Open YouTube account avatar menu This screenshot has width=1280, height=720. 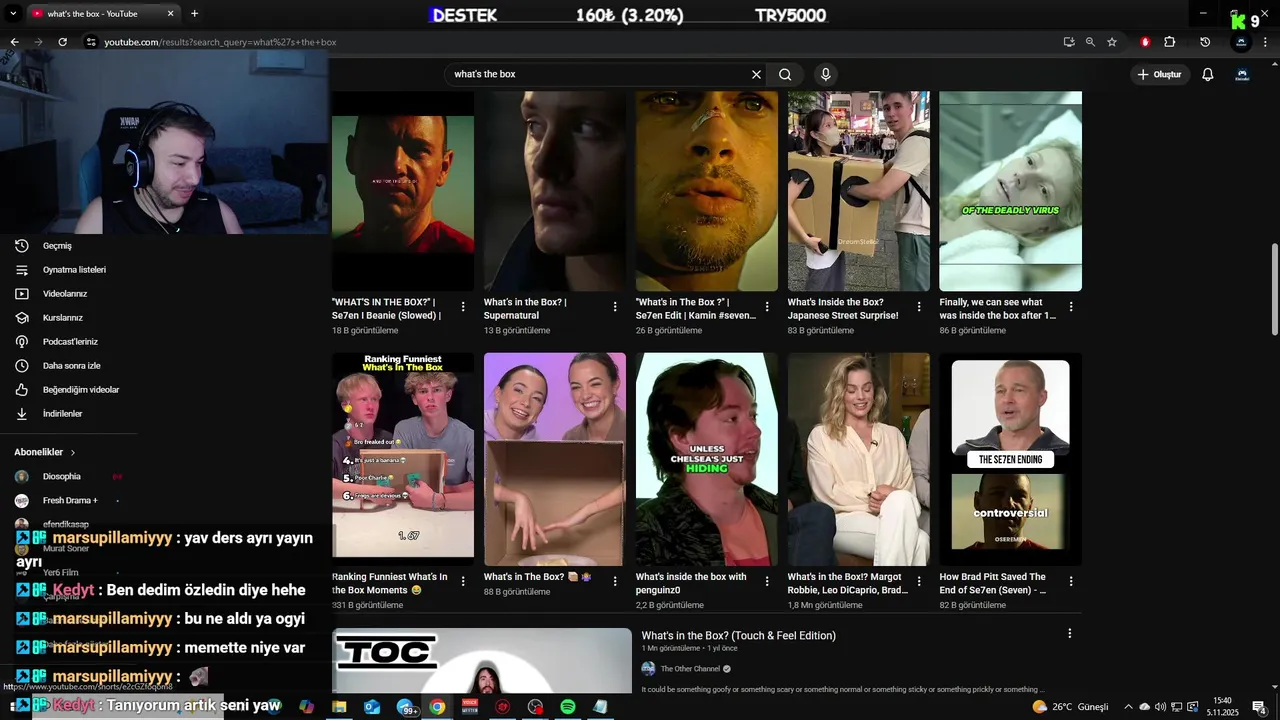pos(1242,74)
